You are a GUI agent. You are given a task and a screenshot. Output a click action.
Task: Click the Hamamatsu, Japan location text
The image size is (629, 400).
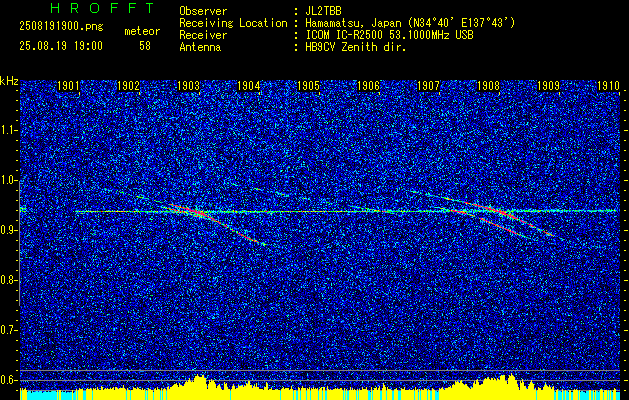[410, 23]
